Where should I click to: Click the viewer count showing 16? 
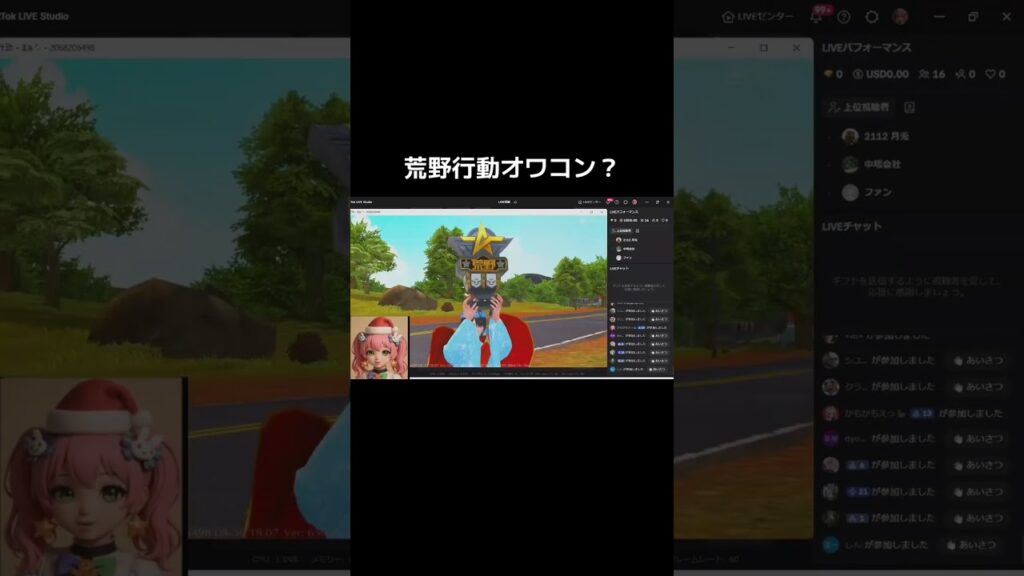(931, 74)
